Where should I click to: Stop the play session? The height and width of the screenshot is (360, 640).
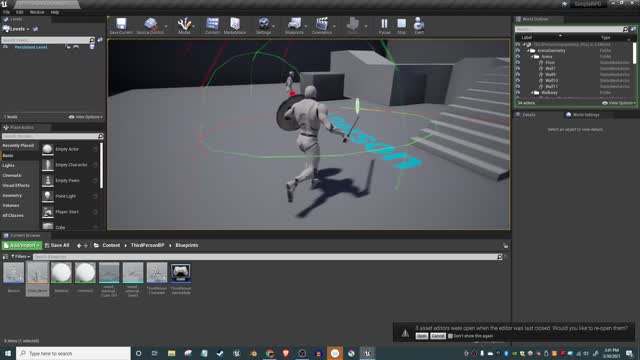coord(402,26)
